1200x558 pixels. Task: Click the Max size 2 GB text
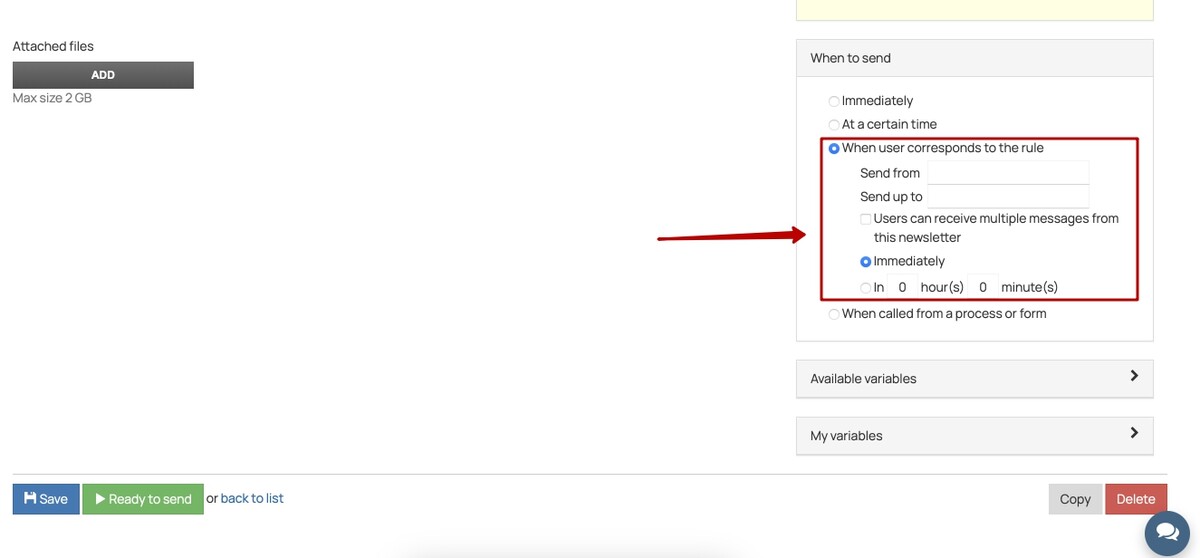coord(52,98)
